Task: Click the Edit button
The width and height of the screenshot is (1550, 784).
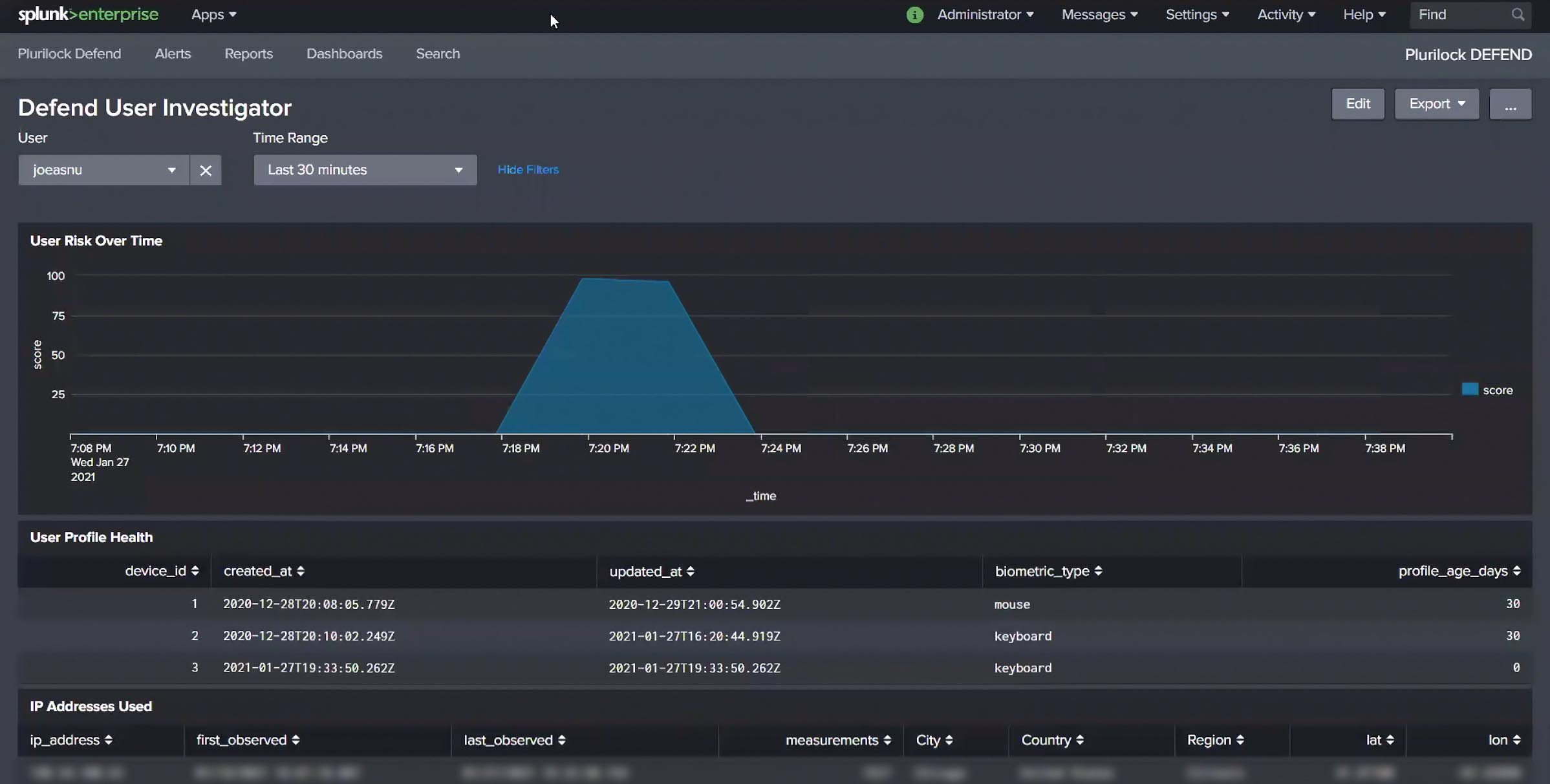Action: 1357,103
